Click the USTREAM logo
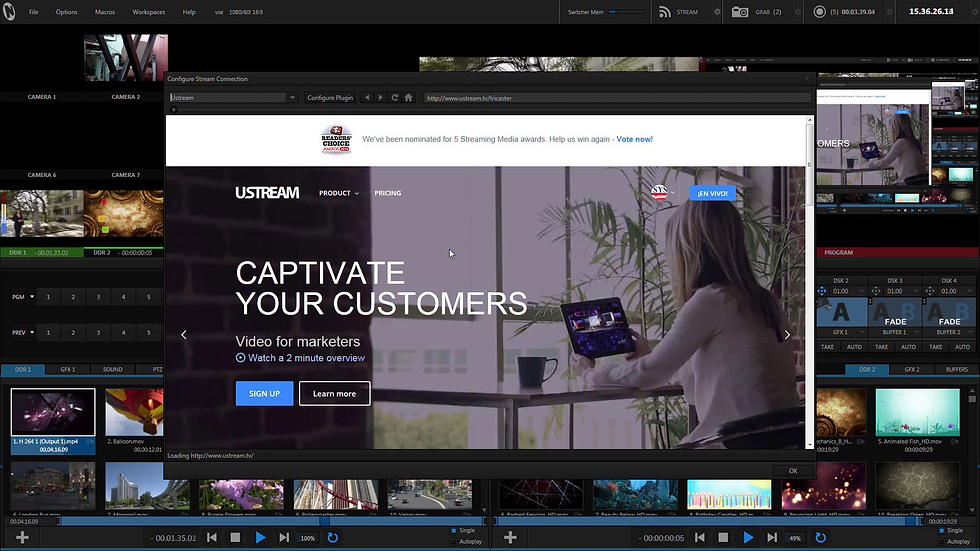 pos(267,192)
